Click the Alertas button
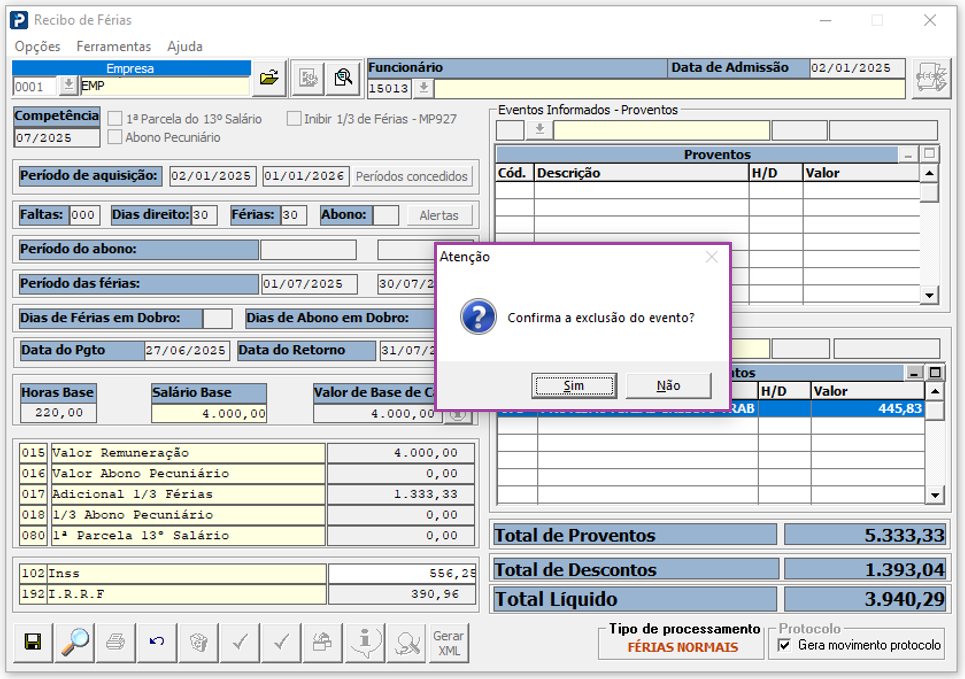Screen dimensions: 965x679 [439, 215]
